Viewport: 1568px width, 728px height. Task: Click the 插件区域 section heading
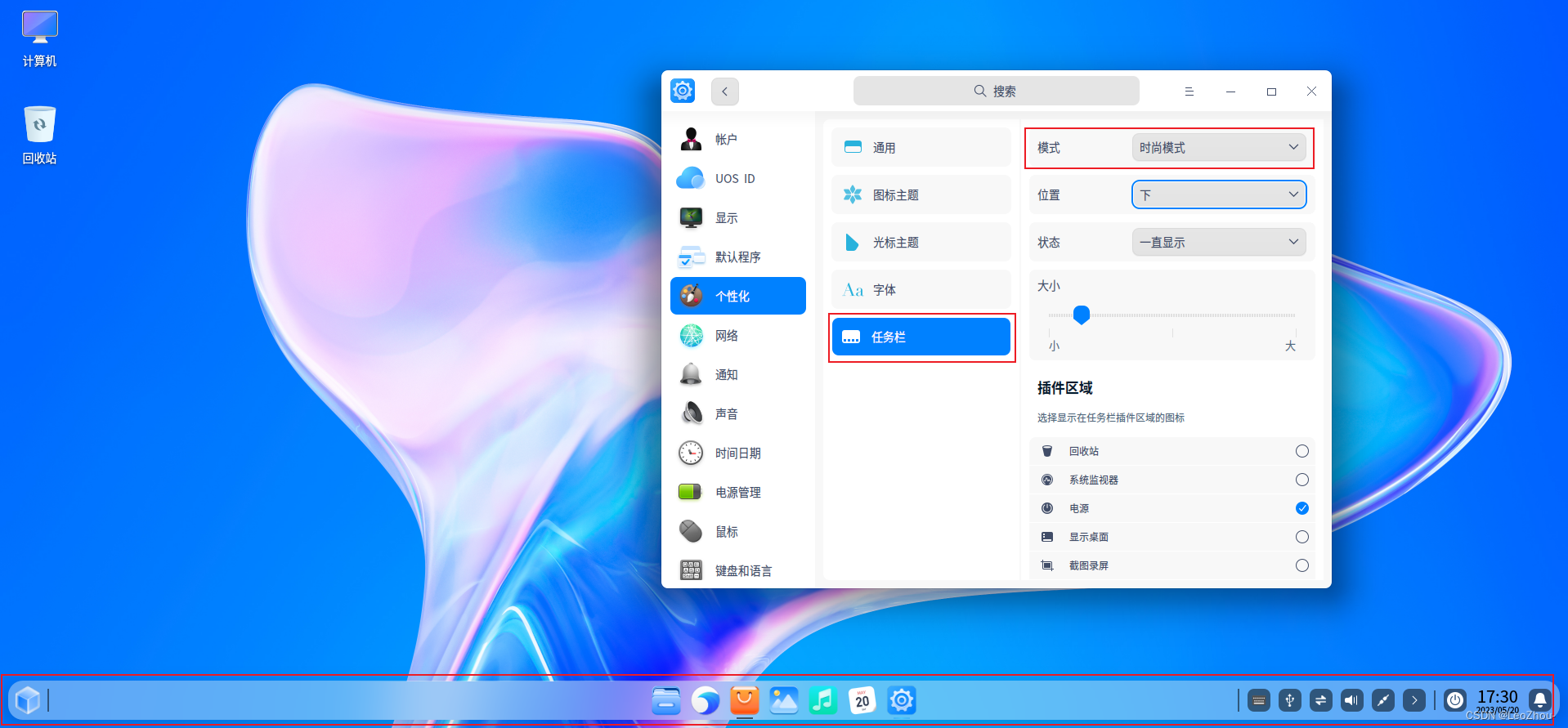click(x=1064, y=388)
